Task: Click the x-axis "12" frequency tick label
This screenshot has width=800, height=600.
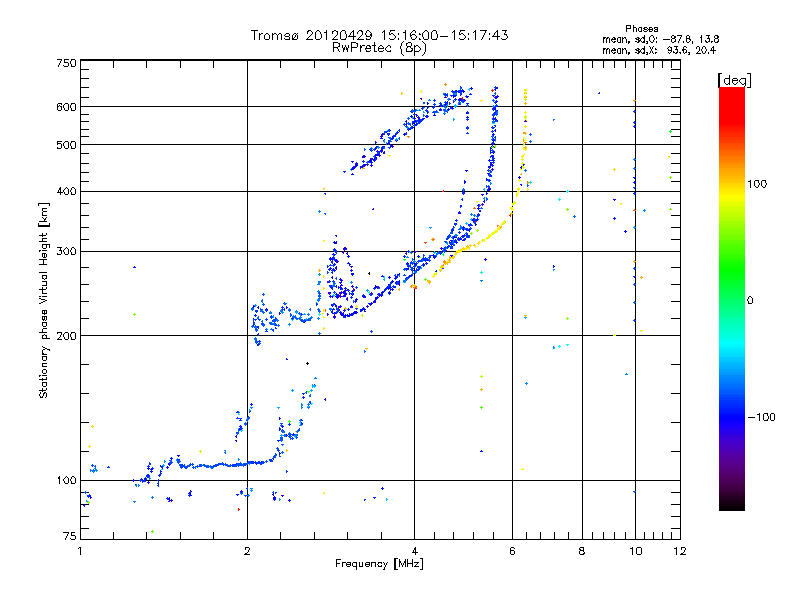Action: tap(680, 551)
